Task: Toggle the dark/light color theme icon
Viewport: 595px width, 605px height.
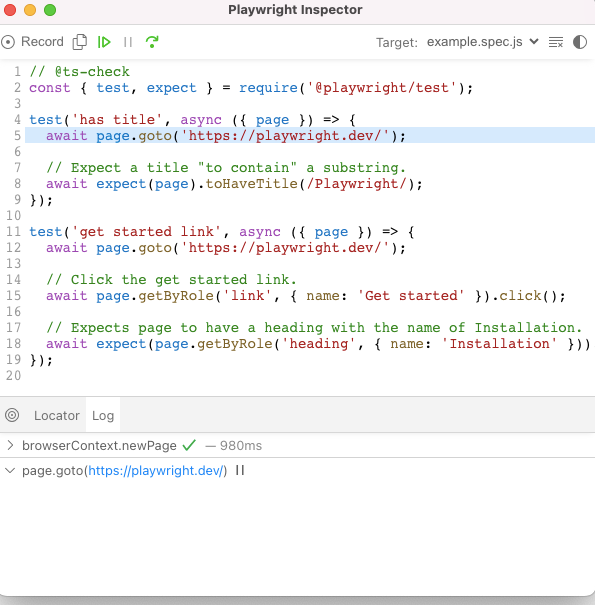Action: (x=580, y=42)
